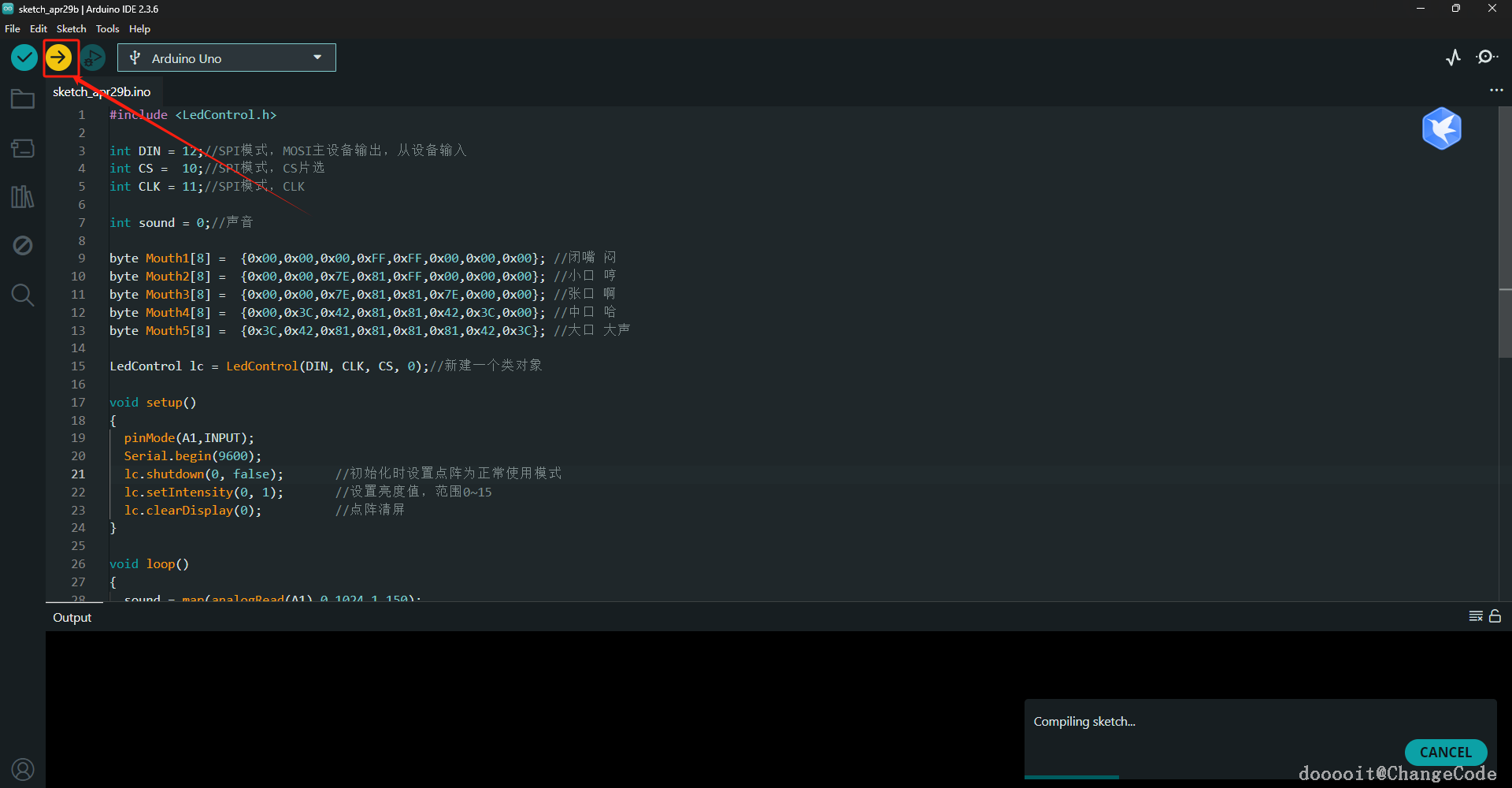
Task: Open the Debug sidebar panel
Action: [x=23, y=246]
